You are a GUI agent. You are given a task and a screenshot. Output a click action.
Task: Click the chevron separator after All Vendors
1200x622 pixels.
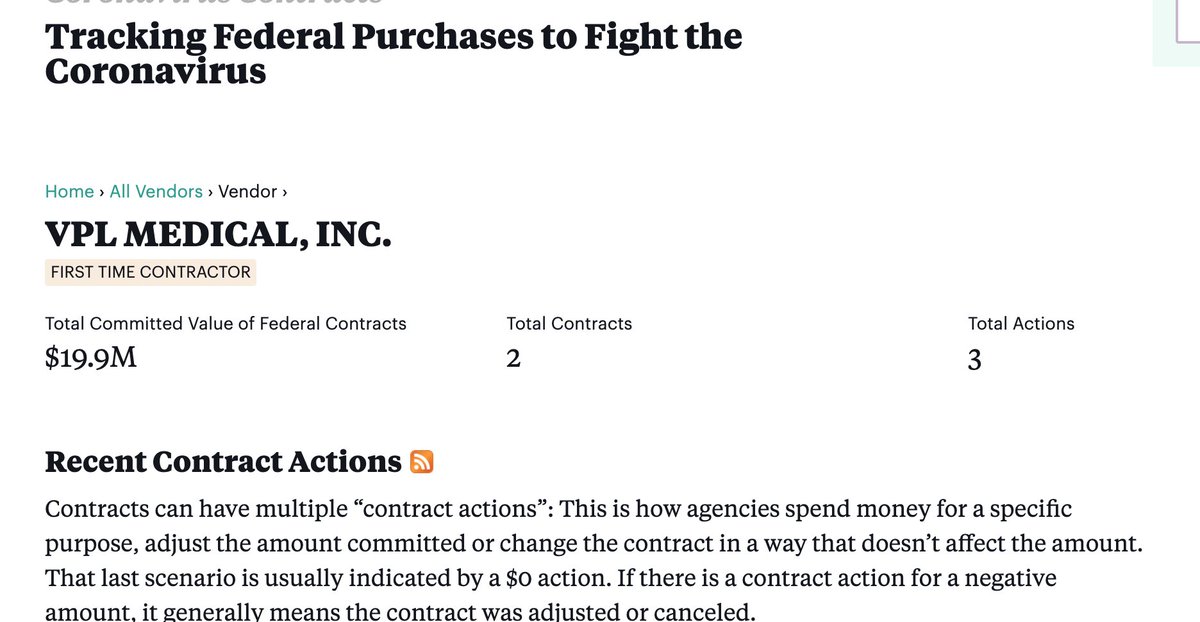coord(210,191)
